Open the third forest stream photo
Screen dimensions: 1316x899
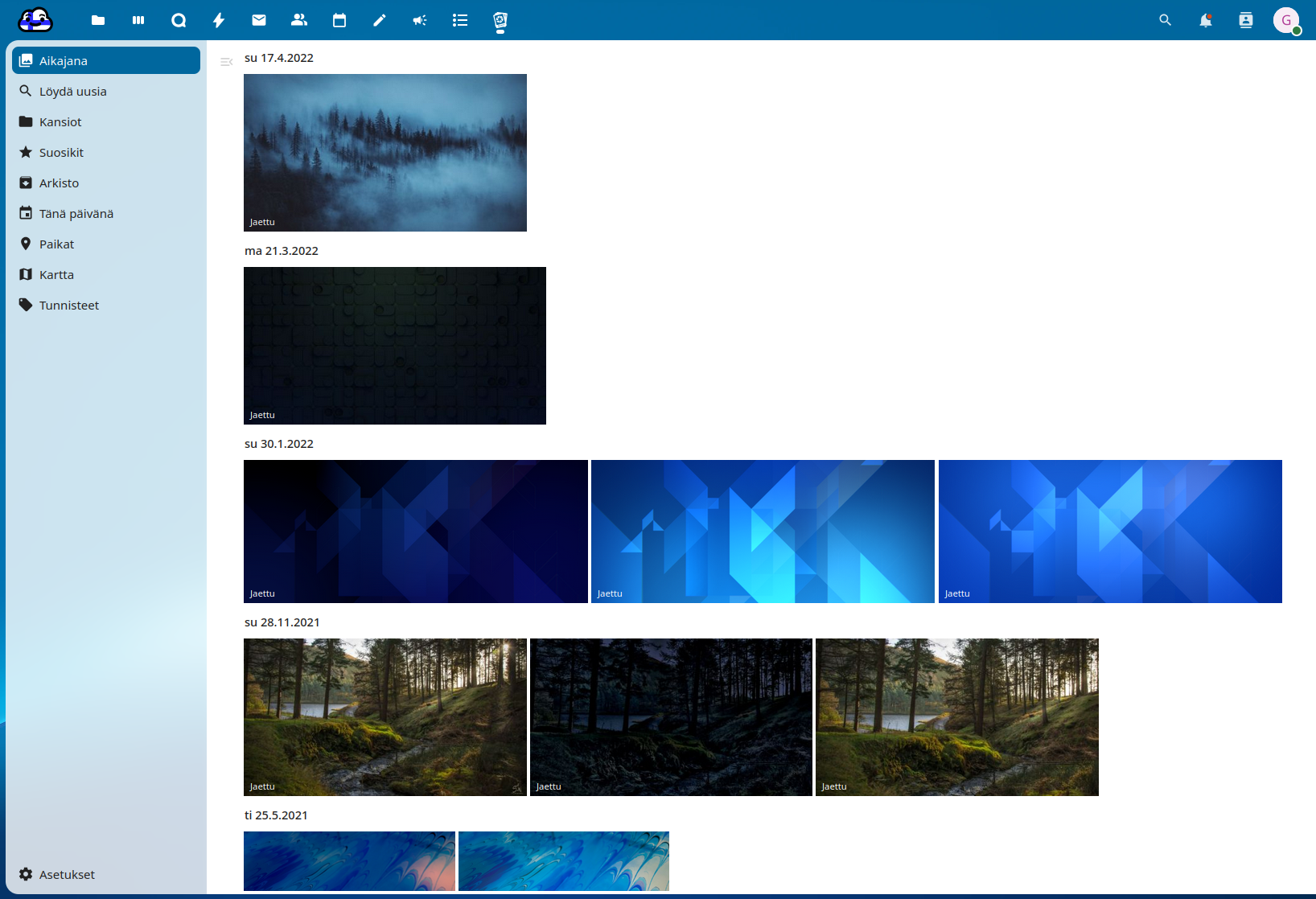coord(957,717)
